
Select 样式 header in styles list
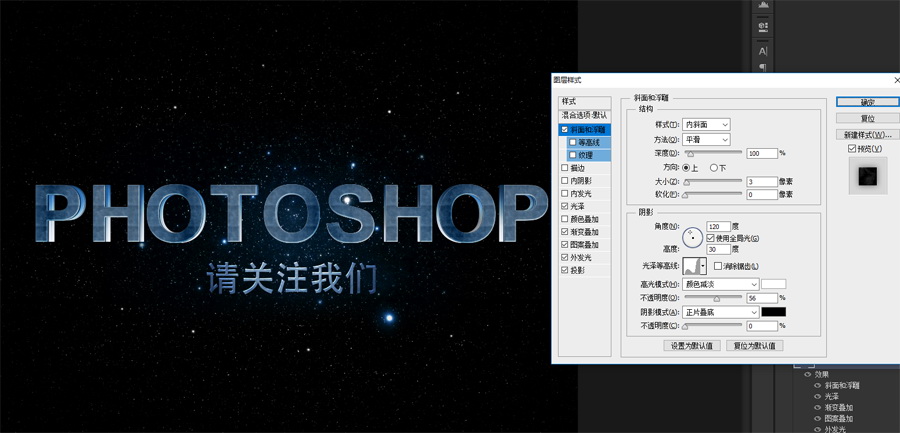point(584,102)
